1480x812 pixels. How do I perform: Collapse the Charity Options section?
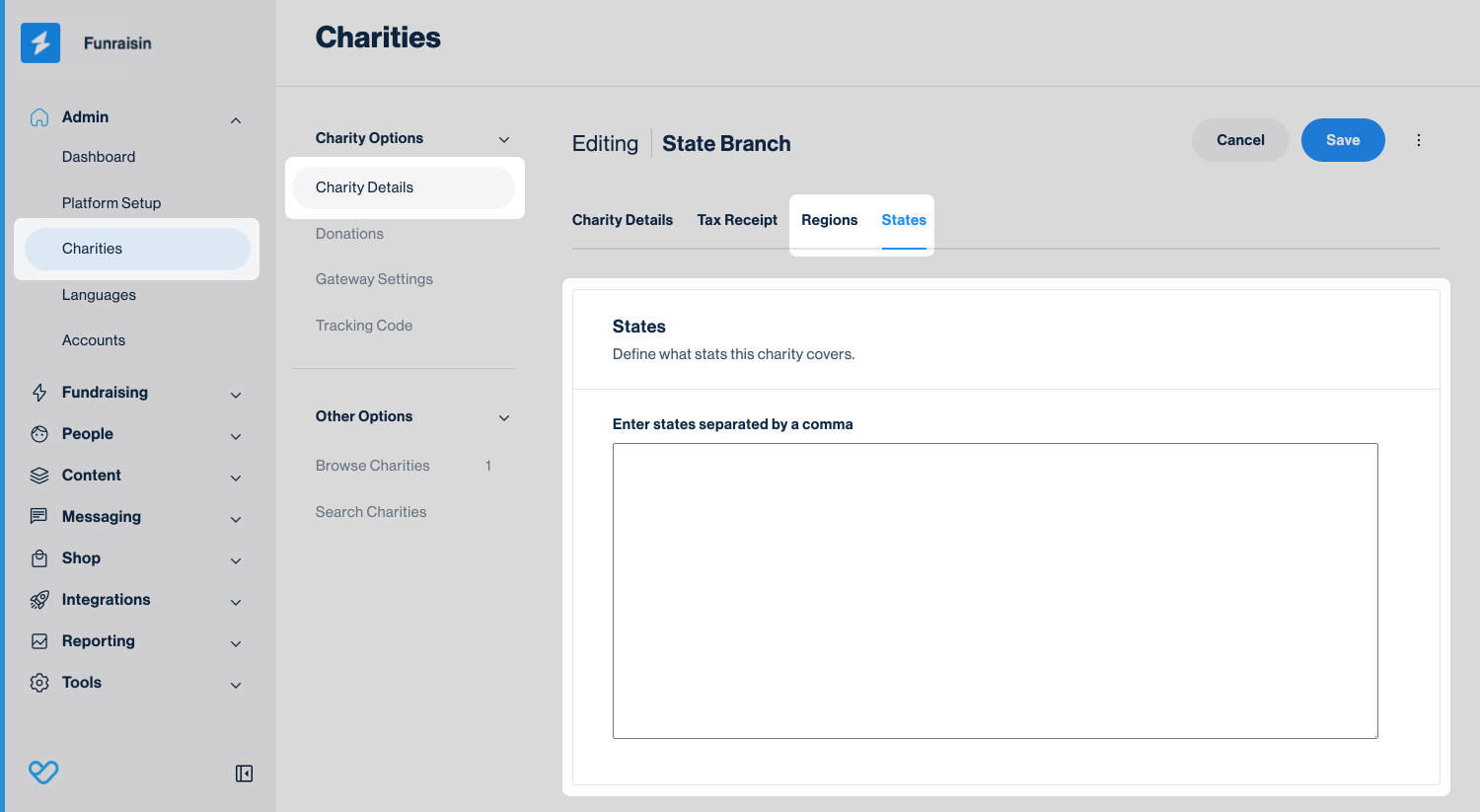pos(504,139)
